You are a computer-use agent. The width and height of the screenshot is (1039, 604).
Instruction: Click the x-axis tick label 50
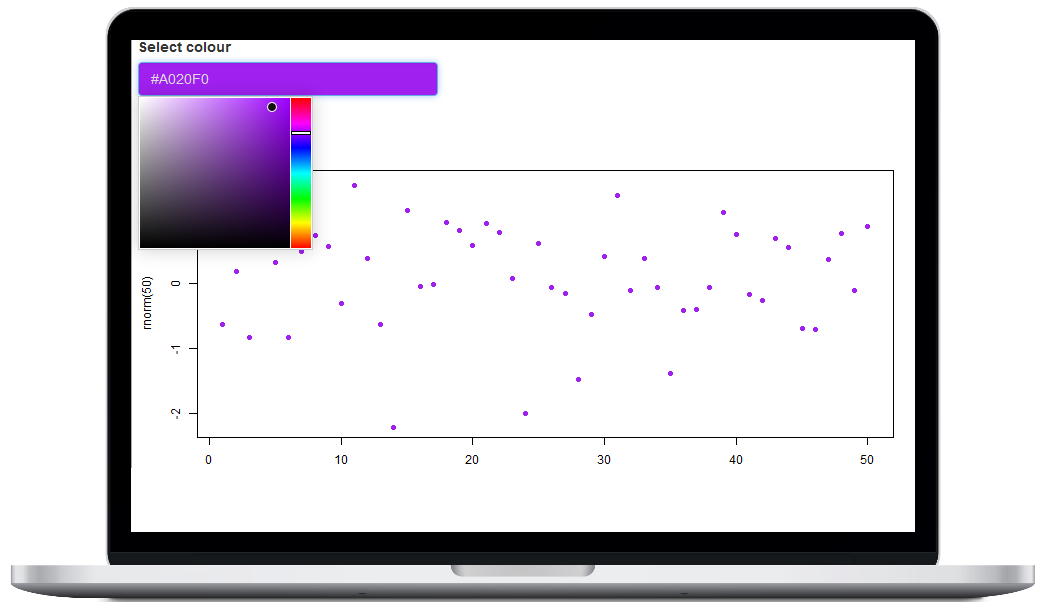867,460
